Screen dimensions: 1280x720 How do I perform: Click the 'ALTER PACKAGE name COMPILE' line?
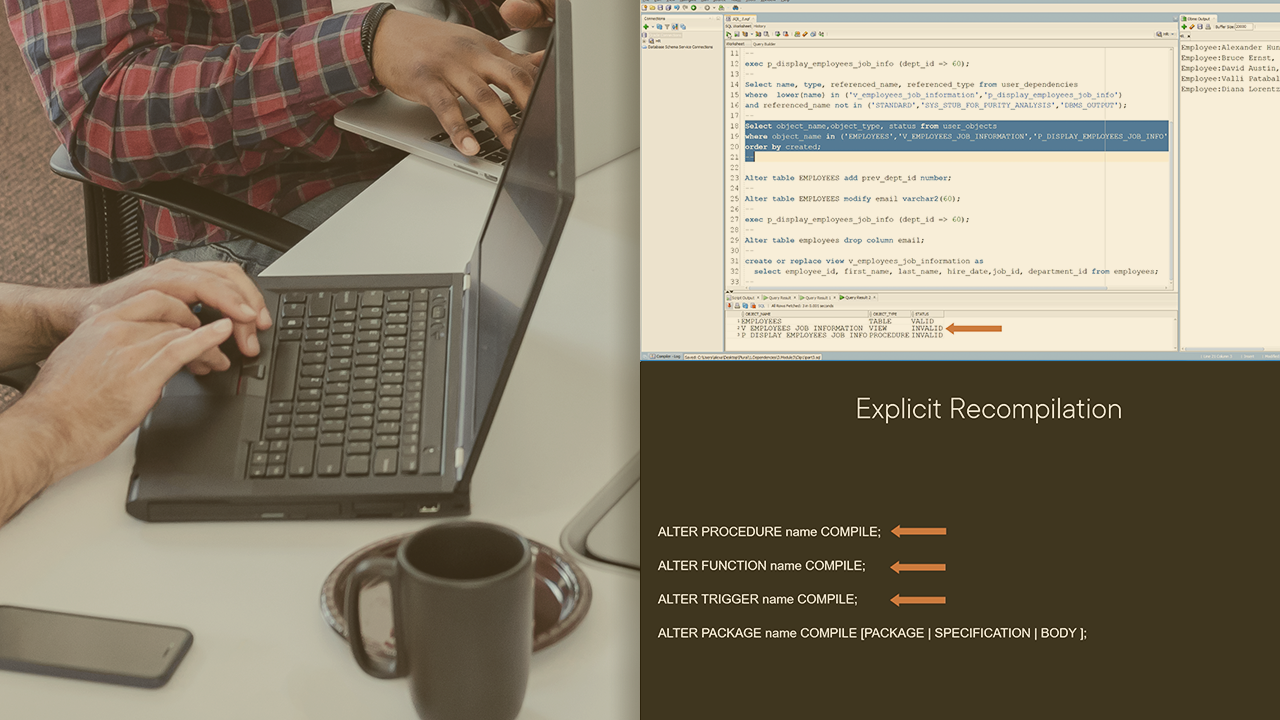(872, 633)
